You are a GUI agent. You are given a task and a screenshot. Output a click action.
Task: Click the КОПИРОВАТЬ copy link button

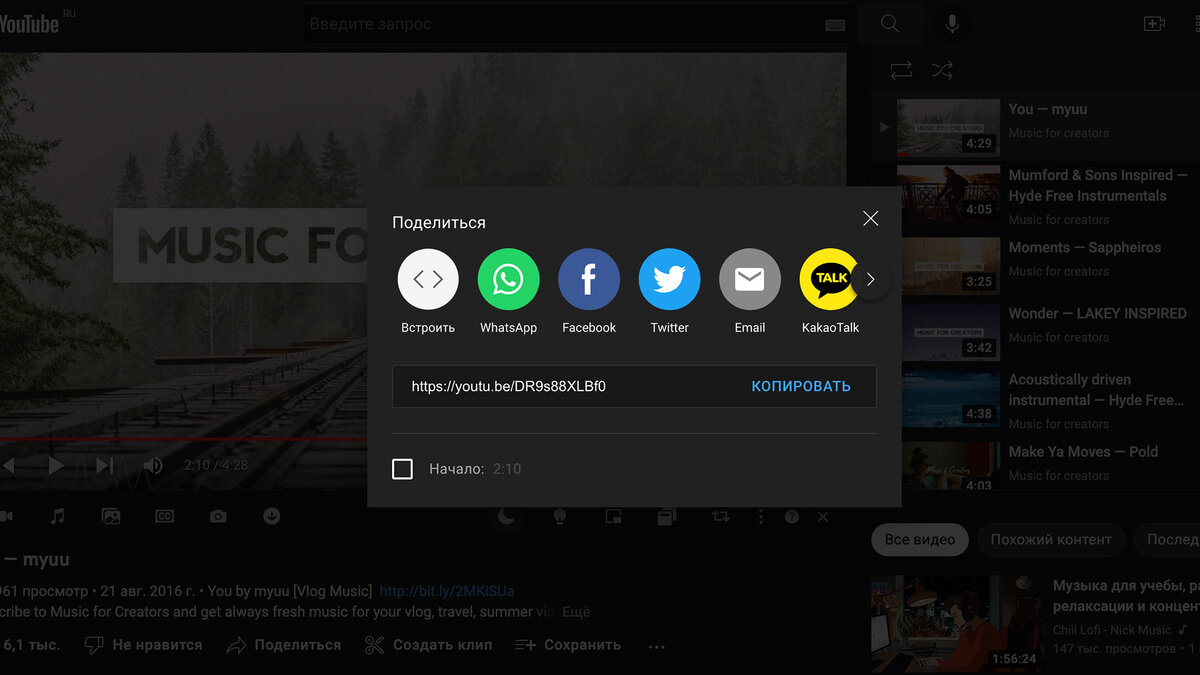tap(801, 386)
